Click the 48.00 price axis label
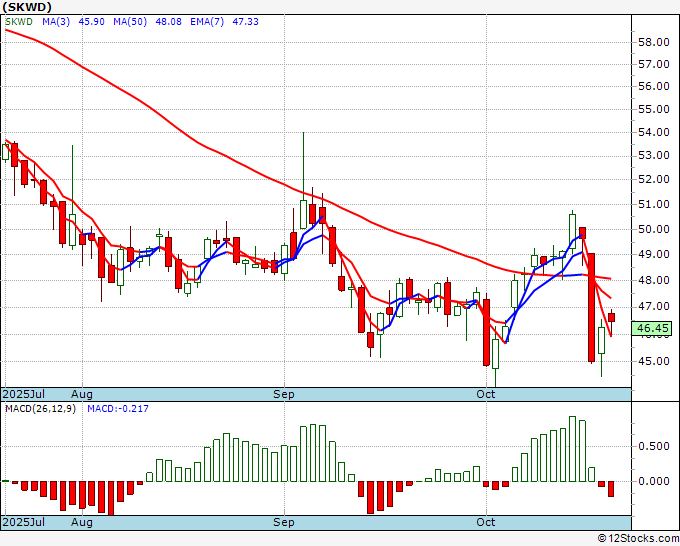680x546 pixels. (x=654, y=281)
